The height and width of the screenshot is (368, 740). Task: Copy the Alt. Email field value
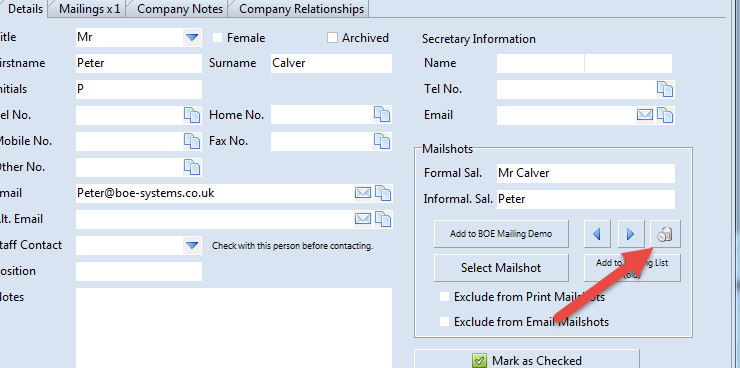(383, 219)
